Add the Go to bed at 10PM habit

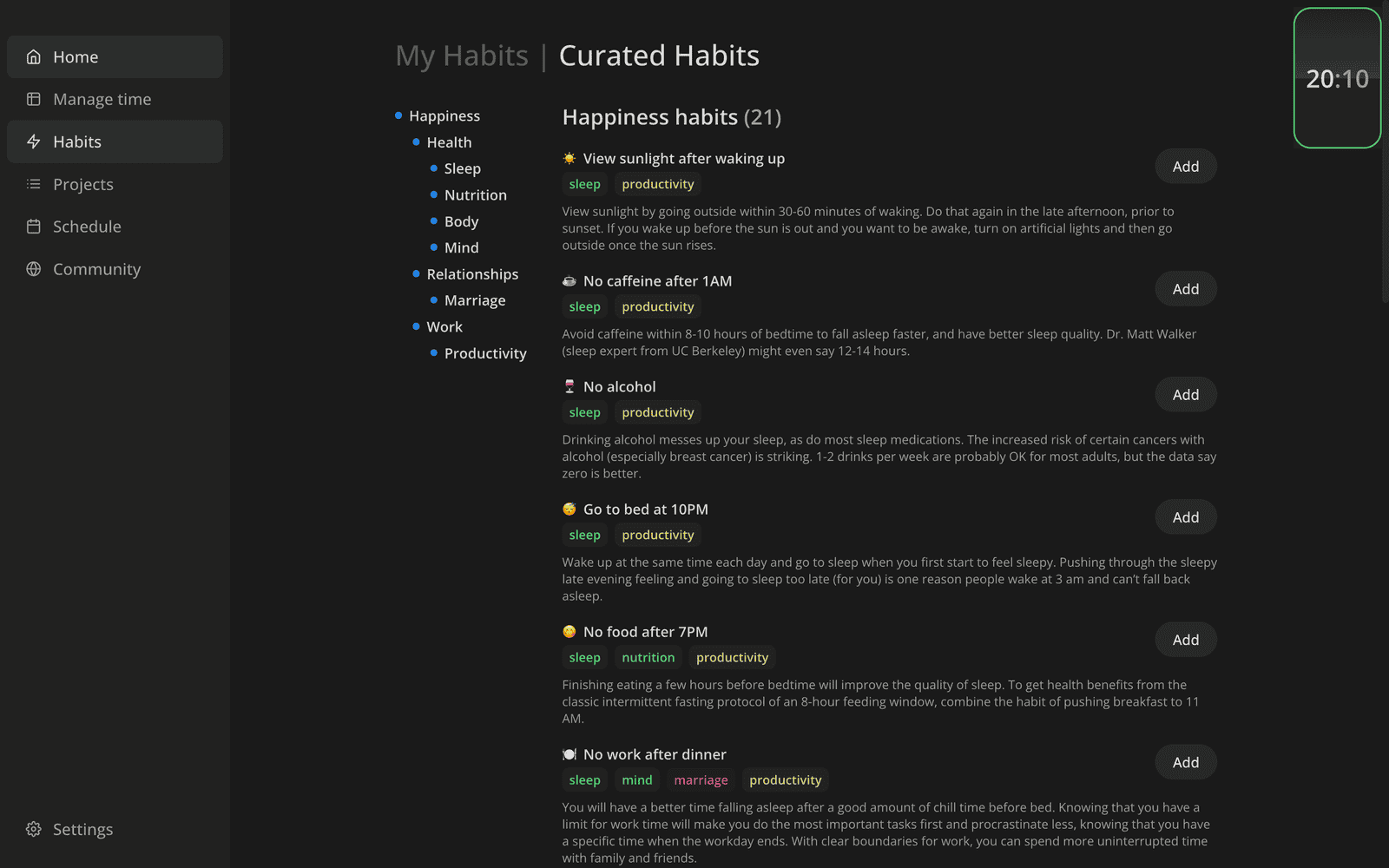1185,517
